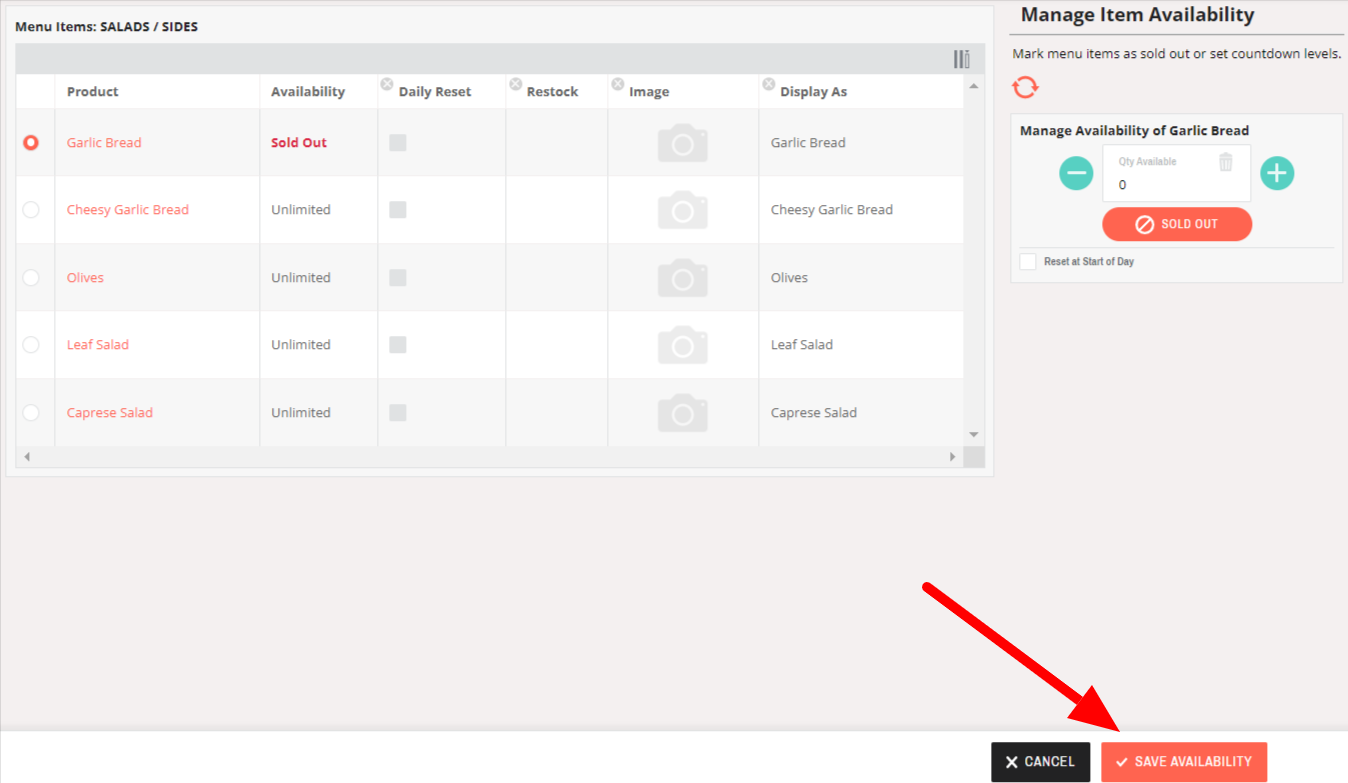Viewport: 1348px width, 783px height.
Task: Click the Cancel button
Action: pyautogui.click(x=1040, y=762)
